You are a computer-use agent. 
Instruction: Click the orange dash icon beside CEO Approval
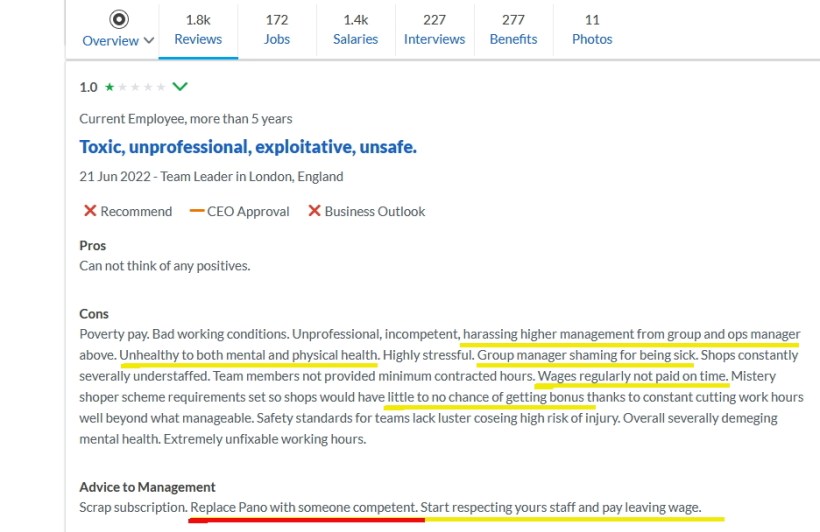pyautogui.click(x=196, y=211)
